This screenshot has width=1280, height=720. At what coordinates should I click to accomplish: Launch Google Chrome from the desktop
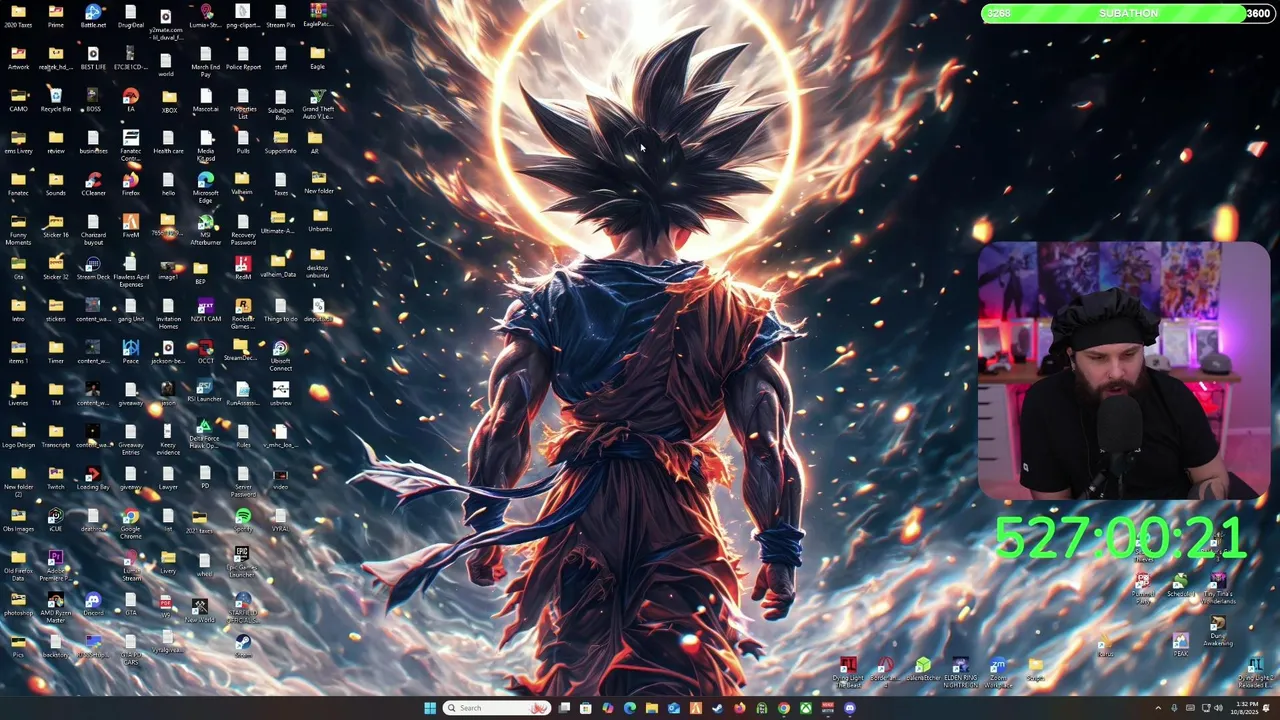pos(131,523)
